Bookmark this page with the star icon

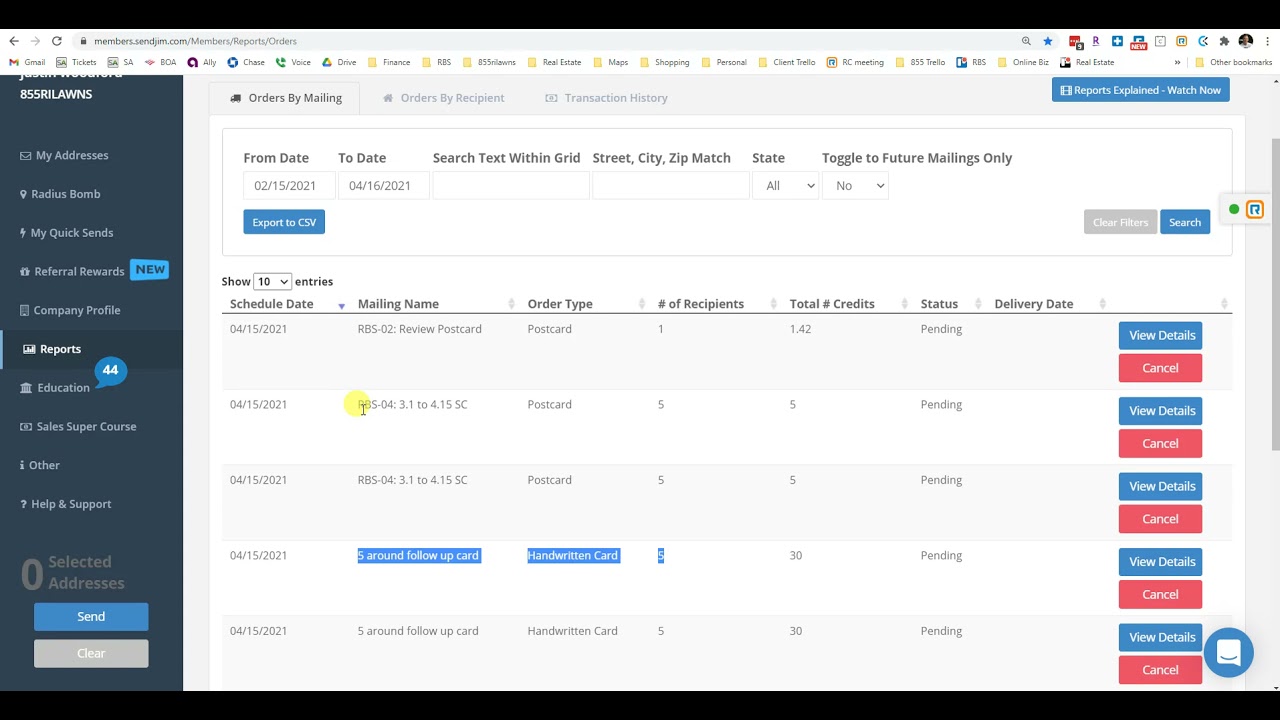point(1047,41)
